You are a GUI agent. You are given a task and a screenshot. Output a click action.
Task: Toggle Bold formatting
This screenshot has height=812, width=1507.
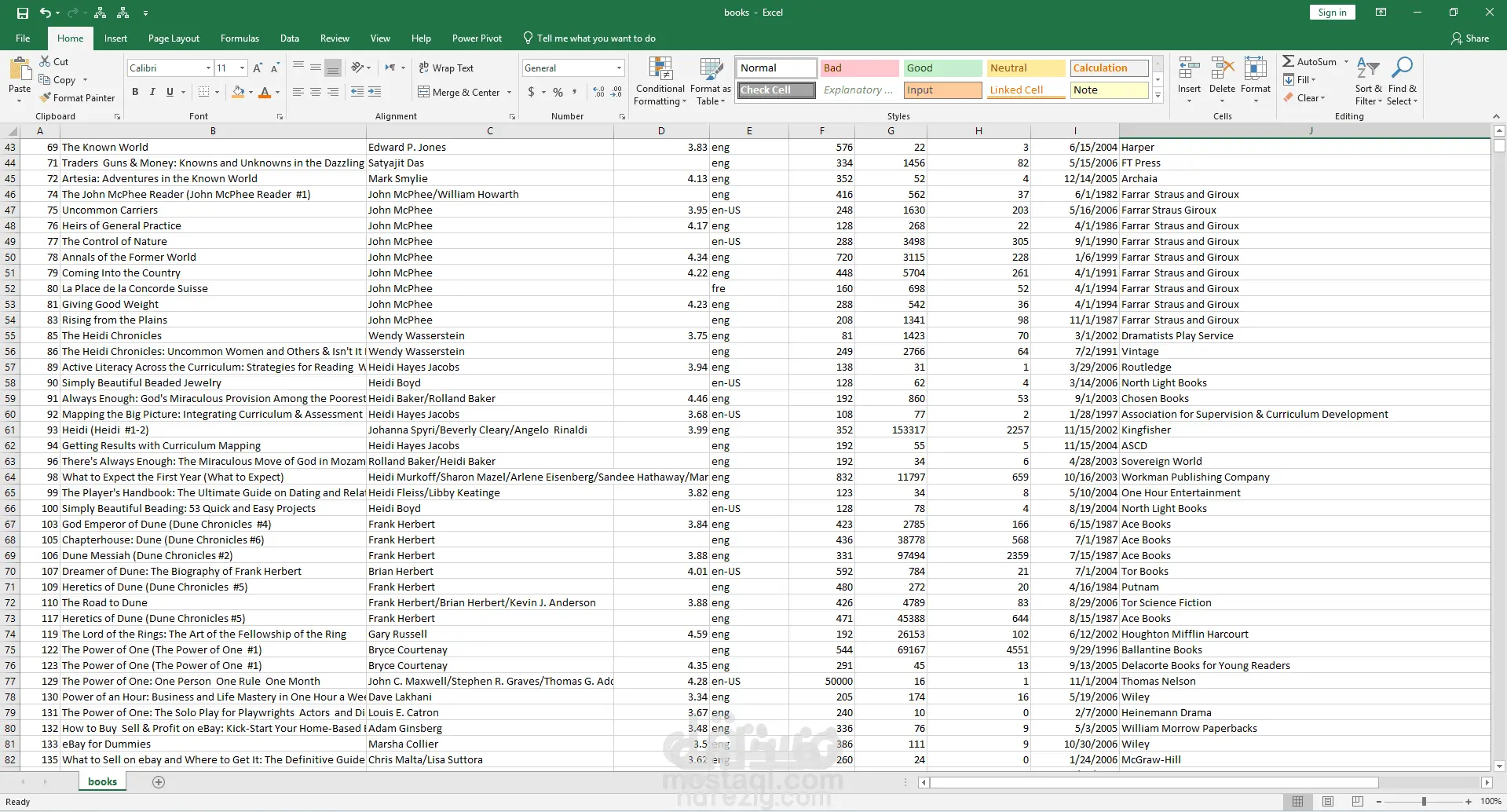tap(135, 92)
